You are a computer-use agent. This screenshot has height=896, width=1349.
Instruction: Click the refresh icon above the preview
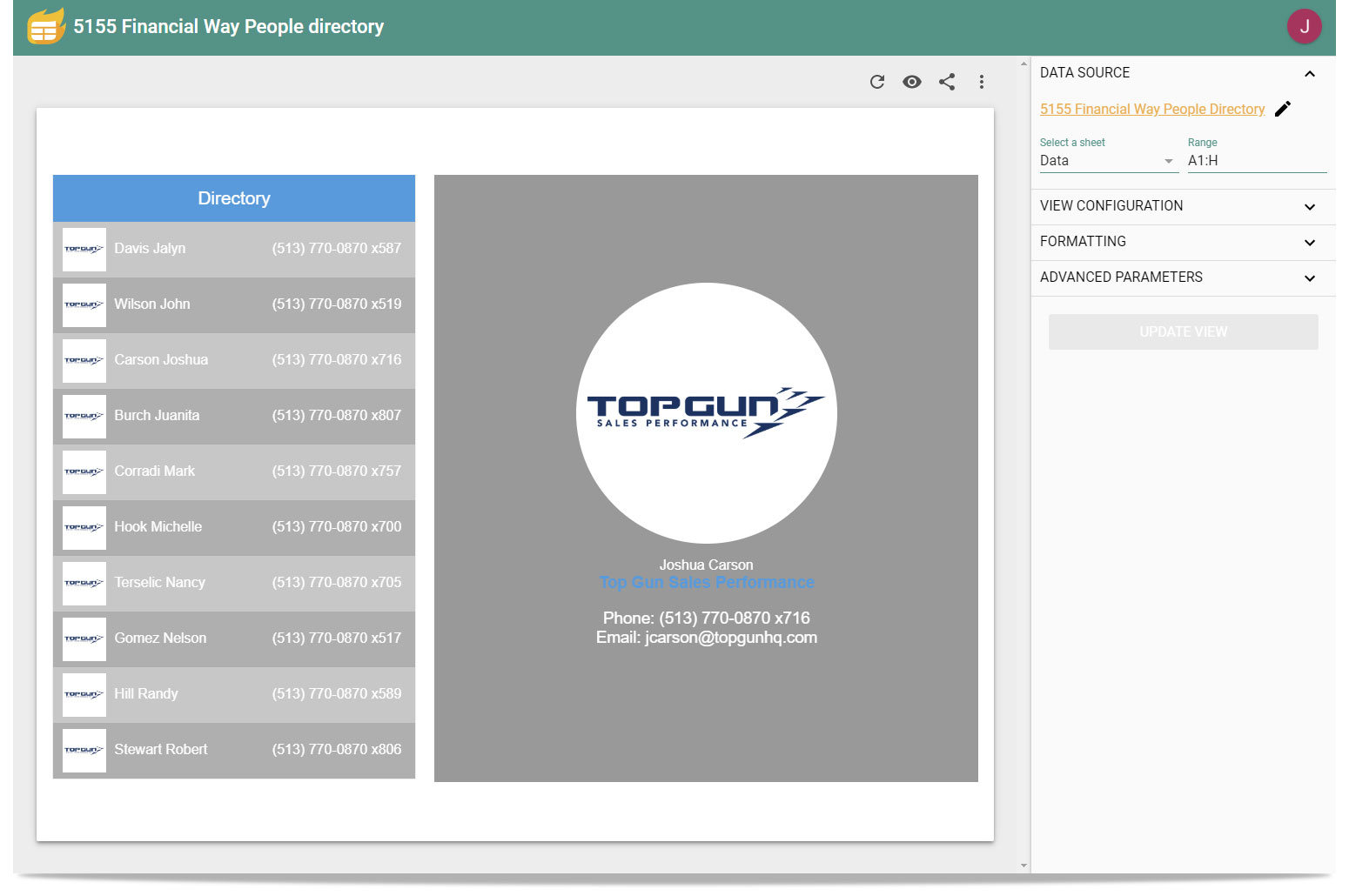point(877,82)
